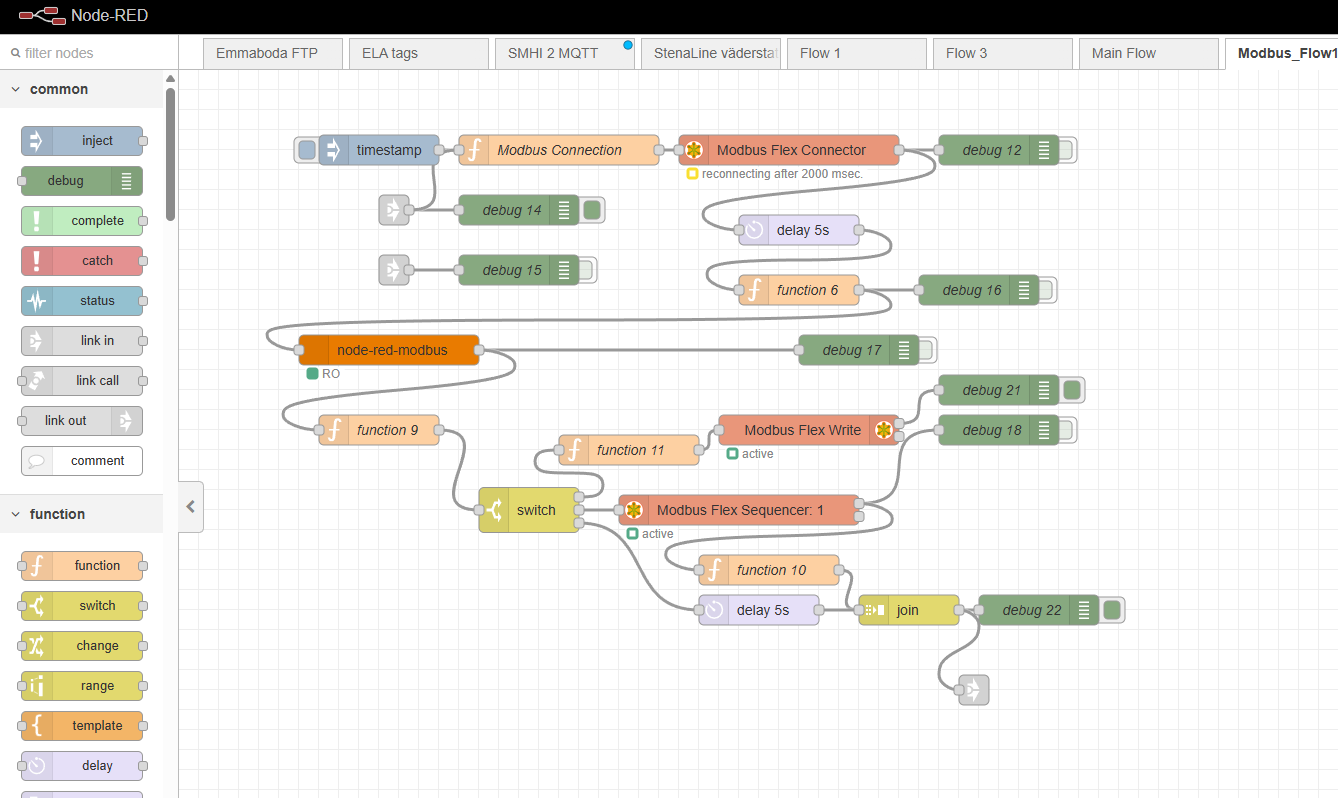Select the function 10 node

[x=769, y=570]
